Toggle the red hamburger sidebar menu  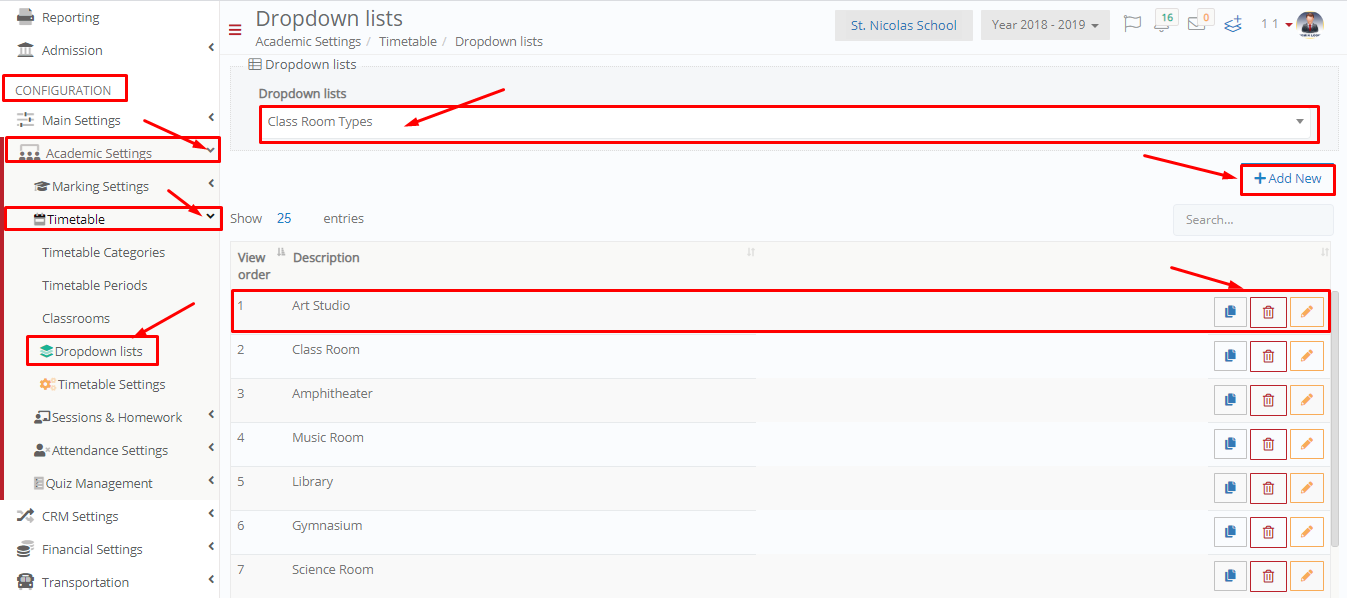point(235,30)
